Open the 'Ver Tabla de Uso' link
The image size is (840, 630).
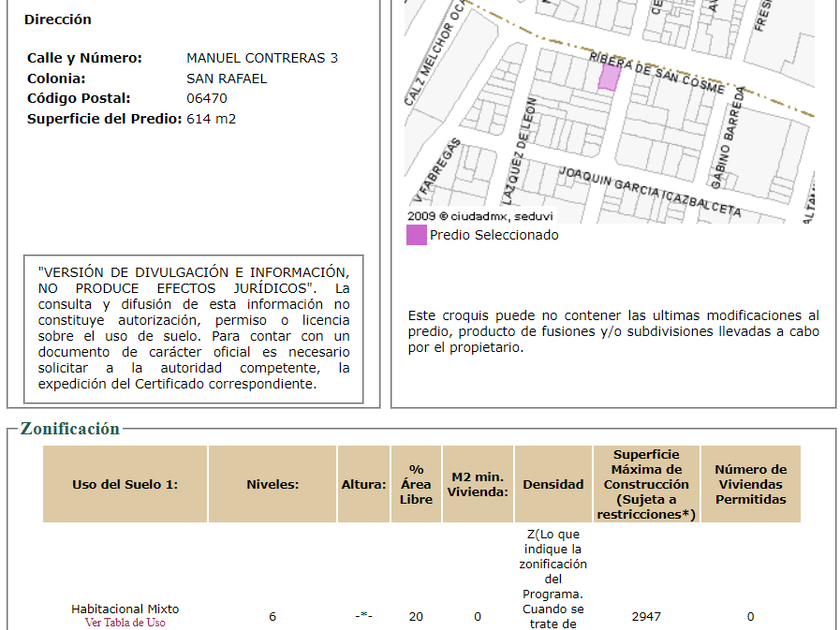click(x=125, y=622)
